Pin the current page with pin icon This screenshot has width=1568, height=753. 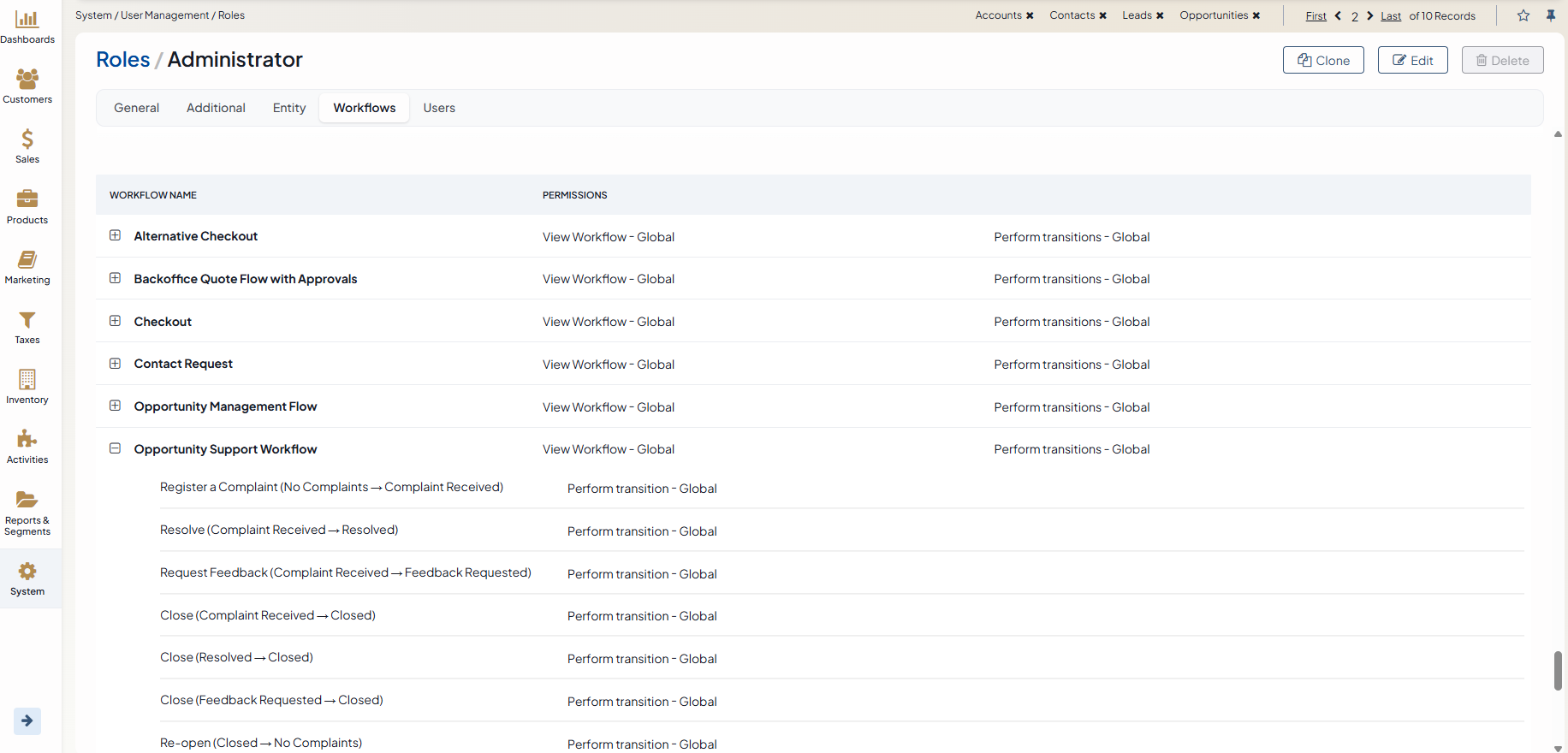click(x=1551, y=15)
